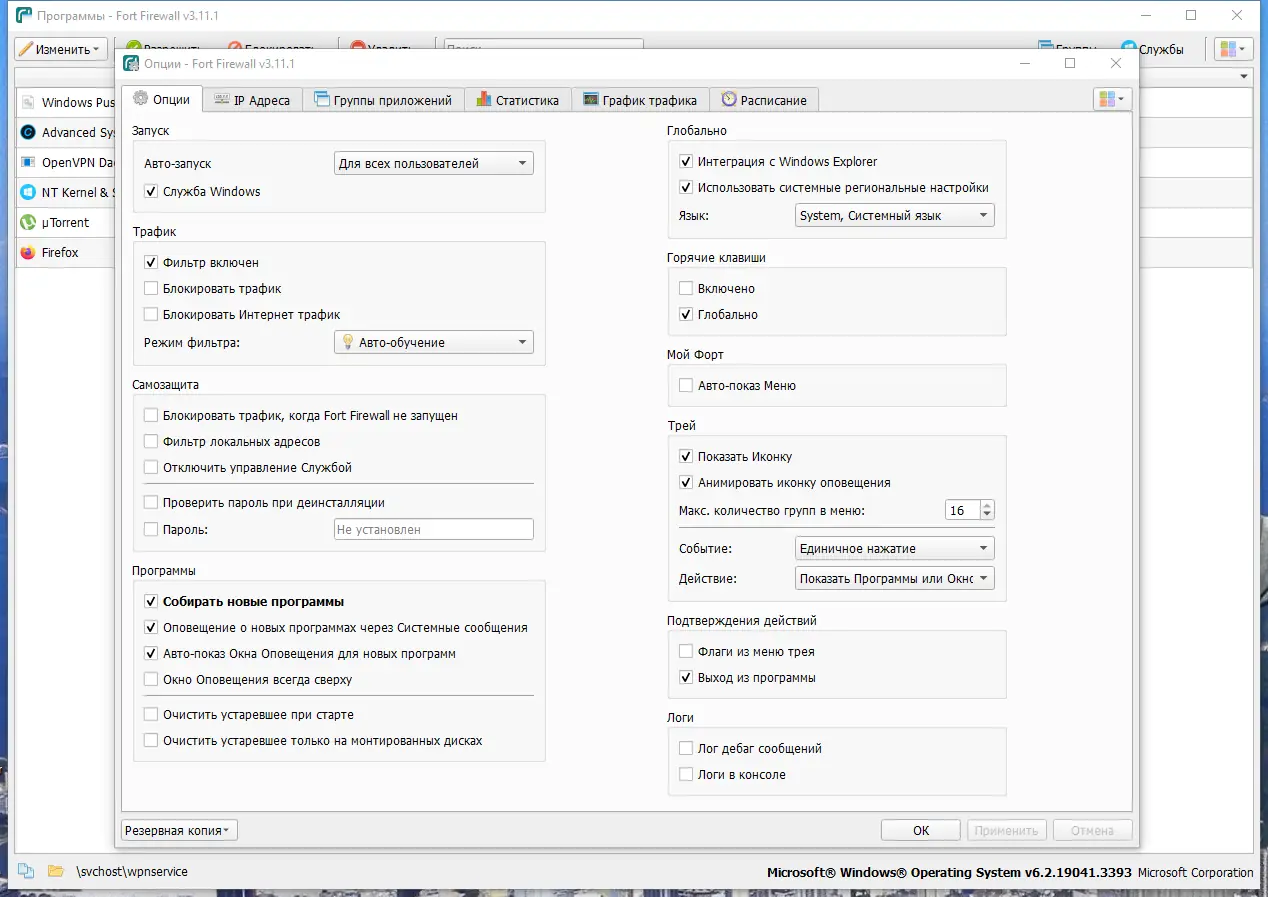
Task: Click the Отмена button
Action: (x=1092, y=830)
